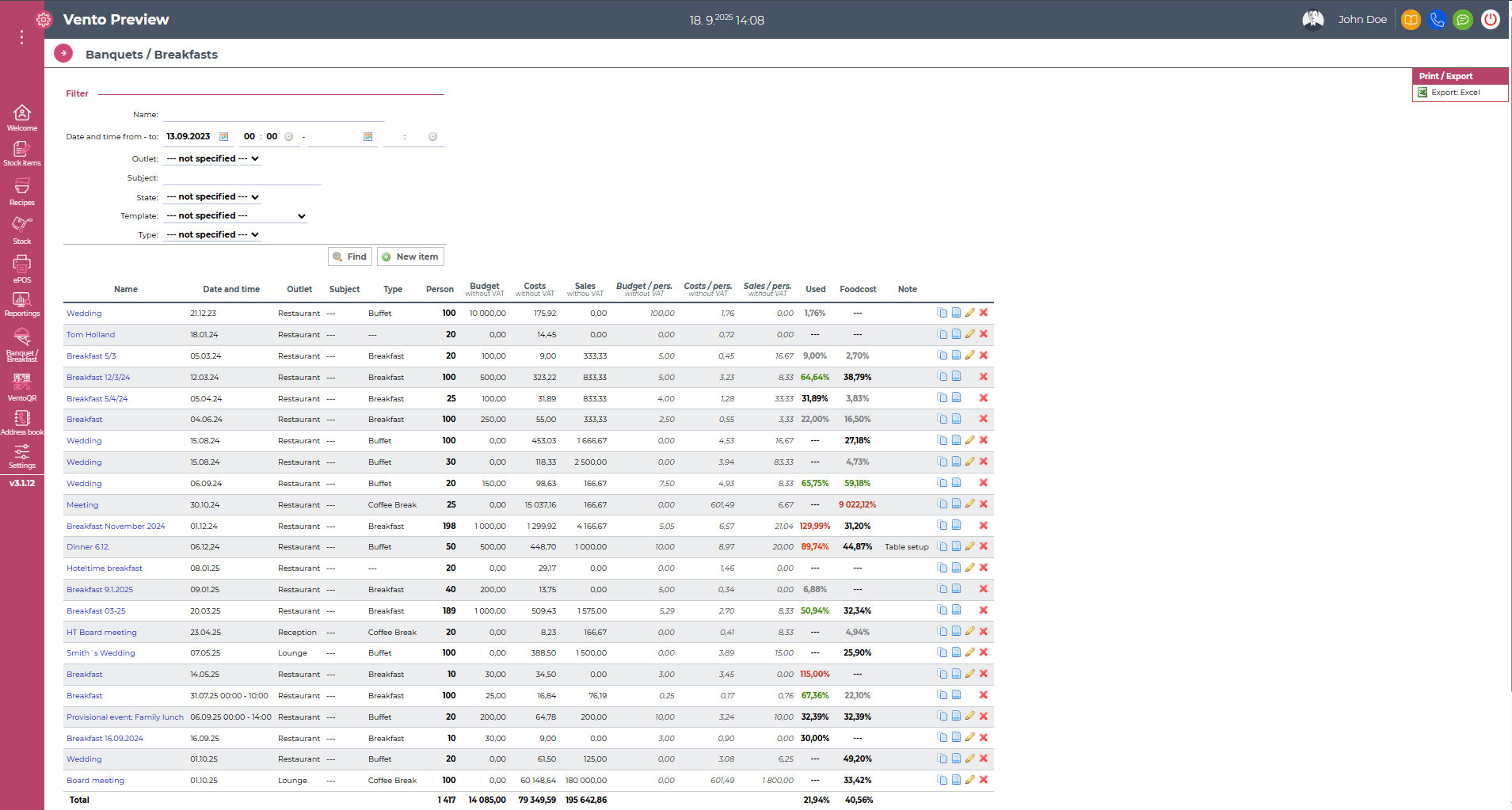Image resolution: width=1512 pixels, height=810 pixels.
Task: Open Address book in sidebar menu
Action: click(x=22, y=422)
